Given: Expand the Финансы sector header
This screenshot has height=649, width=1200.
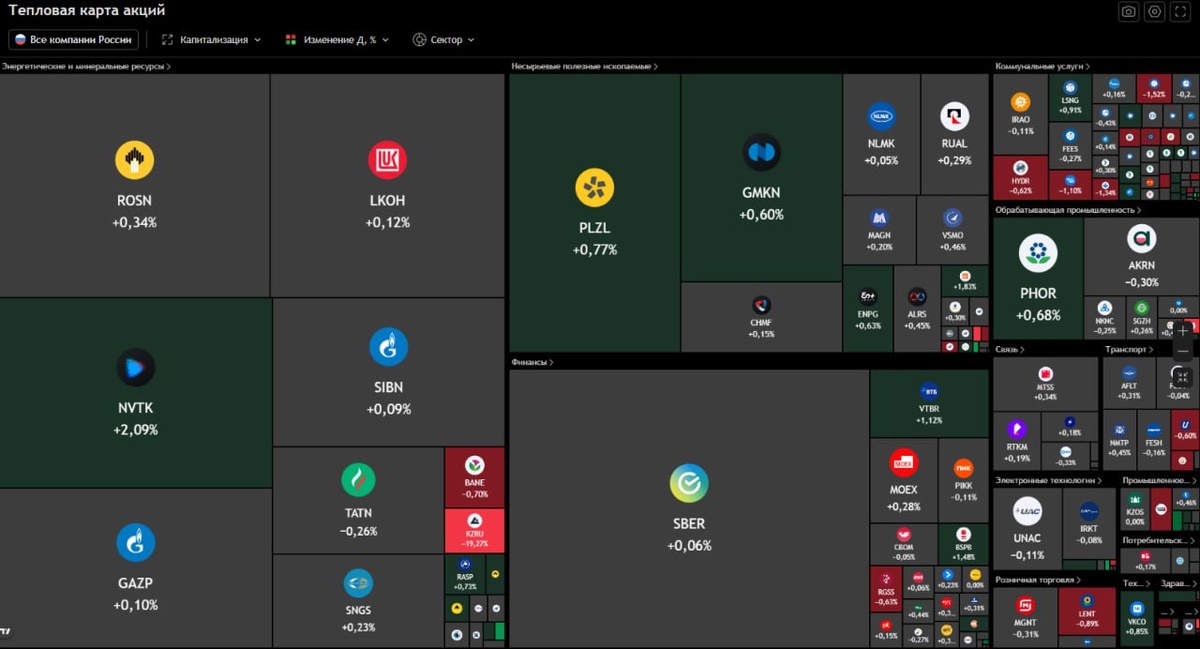Looking at the screenshot, I should pos(532,362).
